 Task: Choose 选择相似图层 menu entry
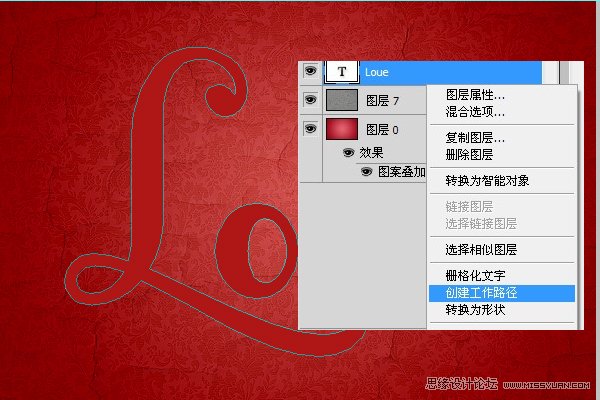coord(481,250)
